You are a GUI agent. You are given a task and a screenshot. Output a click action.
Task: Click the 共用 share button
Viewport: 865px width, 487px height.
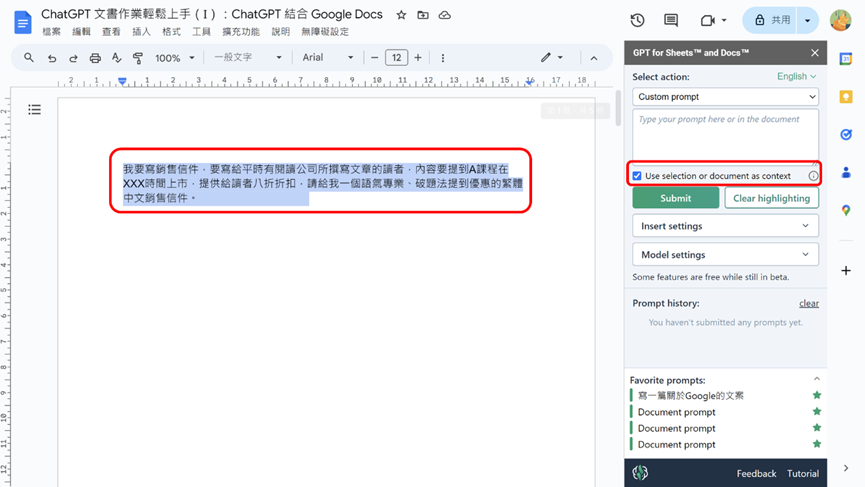(x=770, y=20)
